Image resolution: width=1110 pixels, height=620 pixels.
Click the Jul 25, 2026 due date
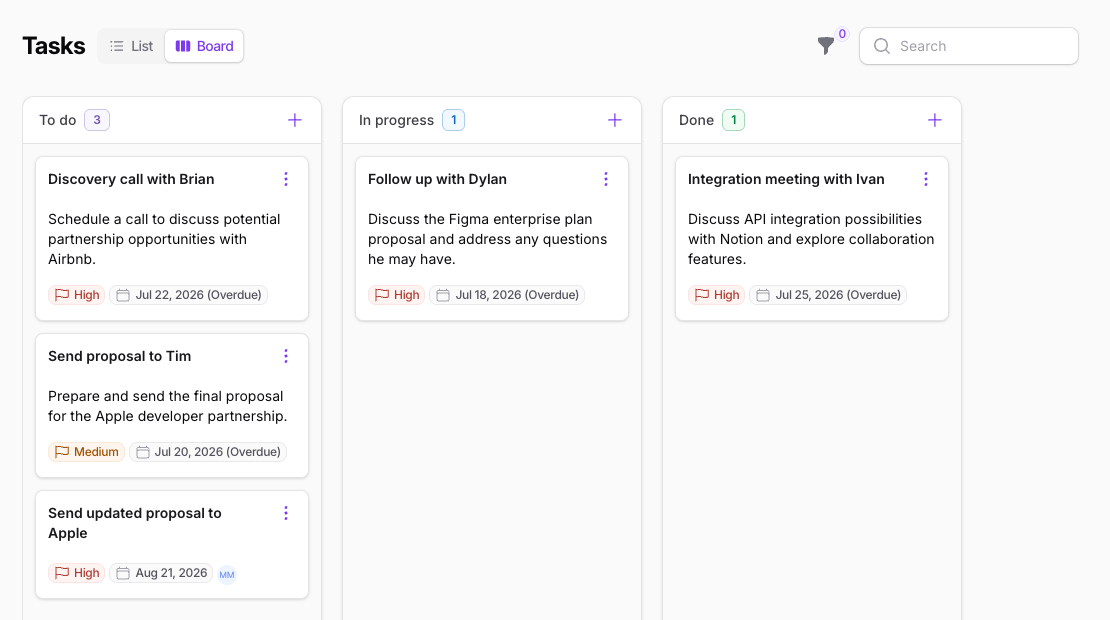[x=828, y=295]
